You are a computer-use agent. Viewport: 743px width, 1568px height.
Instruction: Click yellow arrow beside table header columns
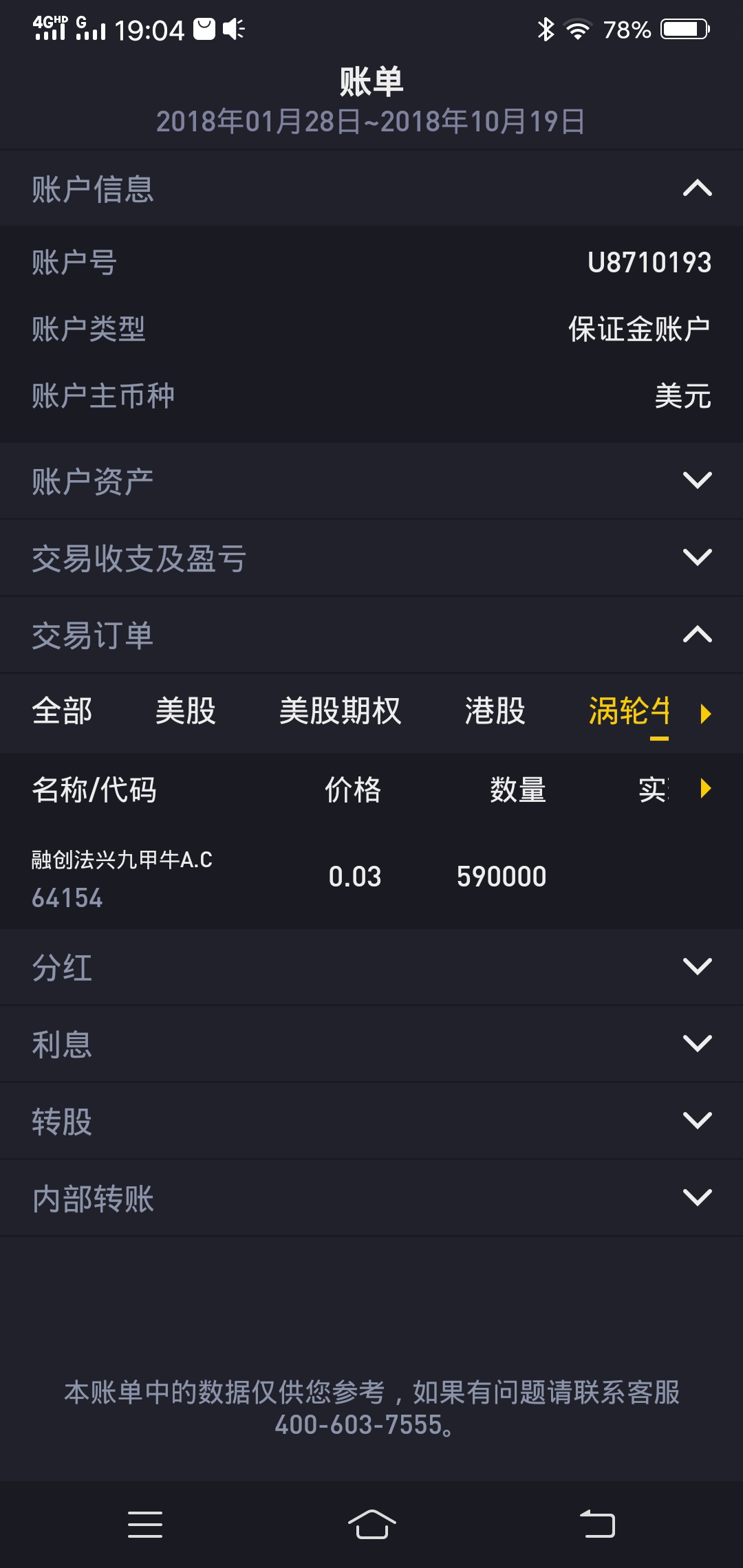[x=705, y=788]
